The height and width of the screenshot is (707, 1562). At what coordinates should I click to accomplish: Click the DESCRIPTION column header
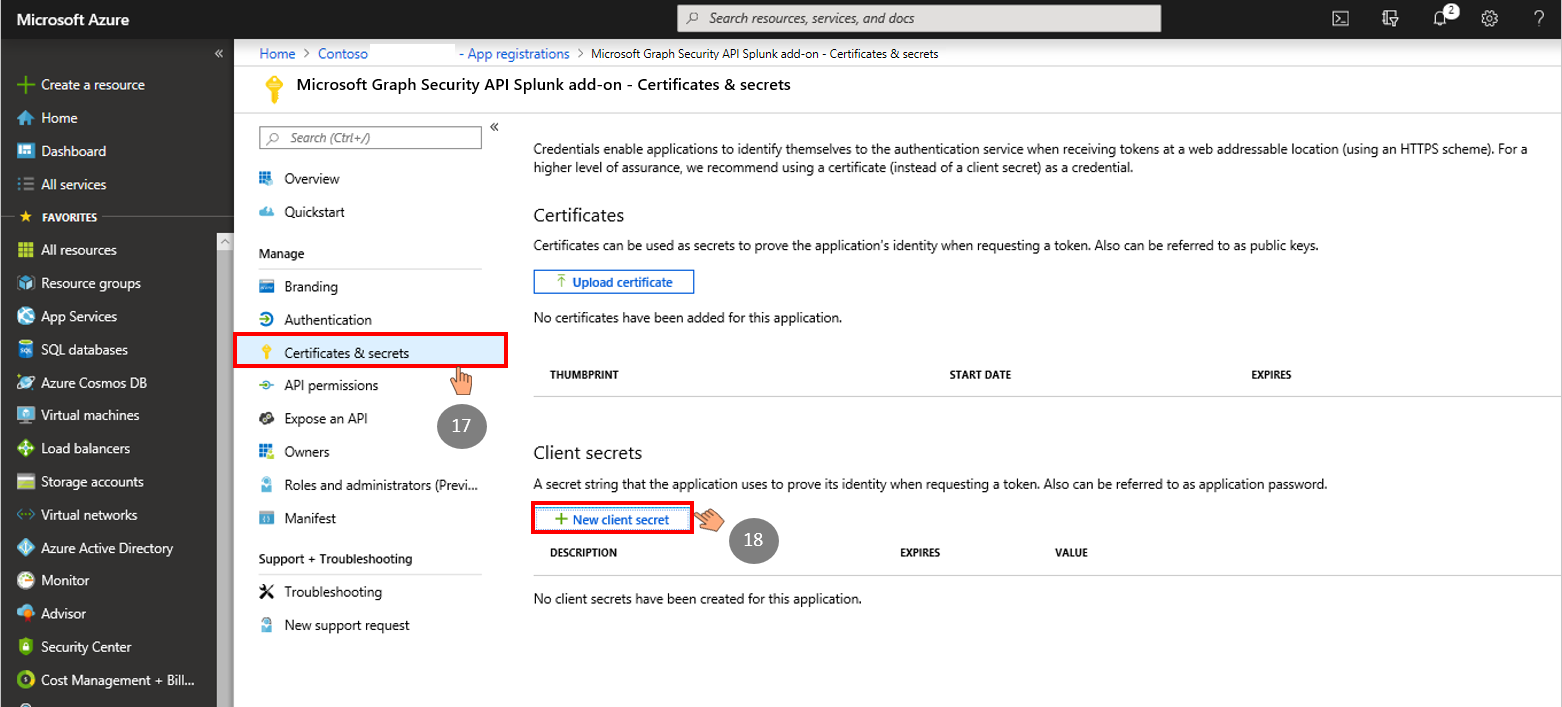(583, 553)
